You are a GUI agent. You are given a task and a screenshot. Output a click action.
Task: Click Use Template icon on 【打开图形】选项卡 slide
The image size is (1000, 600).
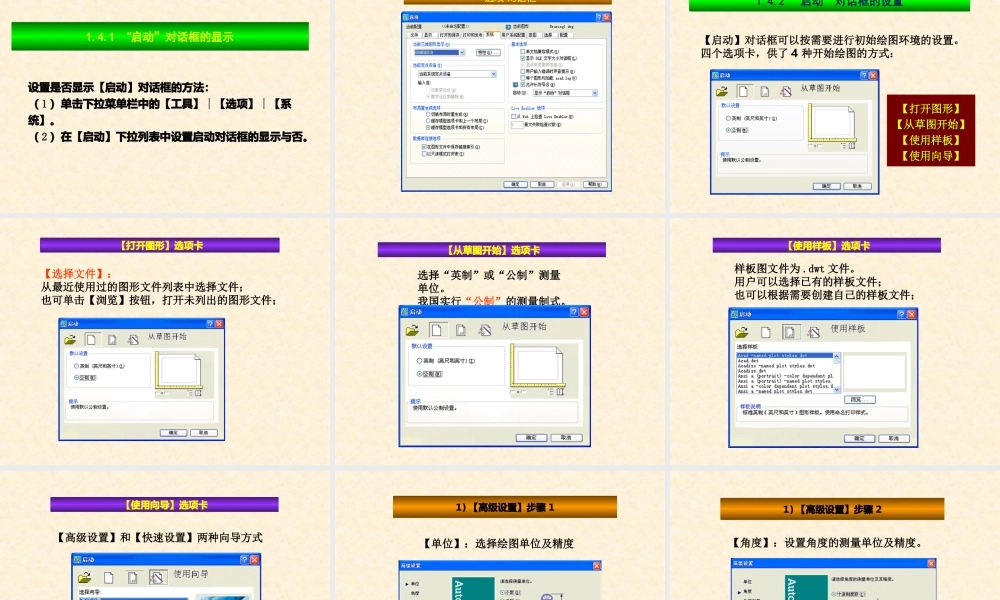coord(112,340)
